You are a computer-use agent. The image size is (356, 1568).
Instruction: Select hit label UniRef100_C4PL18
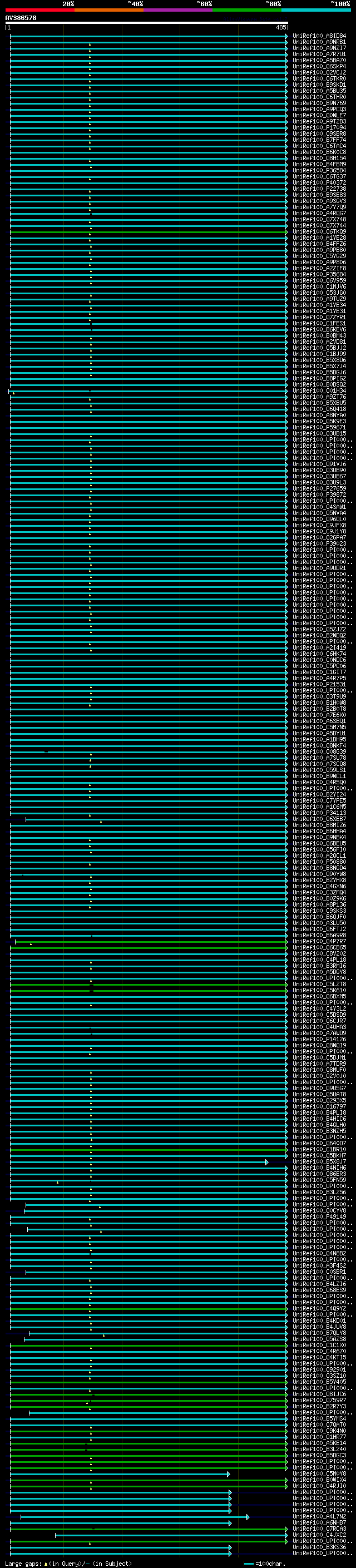tap(319, 959)
